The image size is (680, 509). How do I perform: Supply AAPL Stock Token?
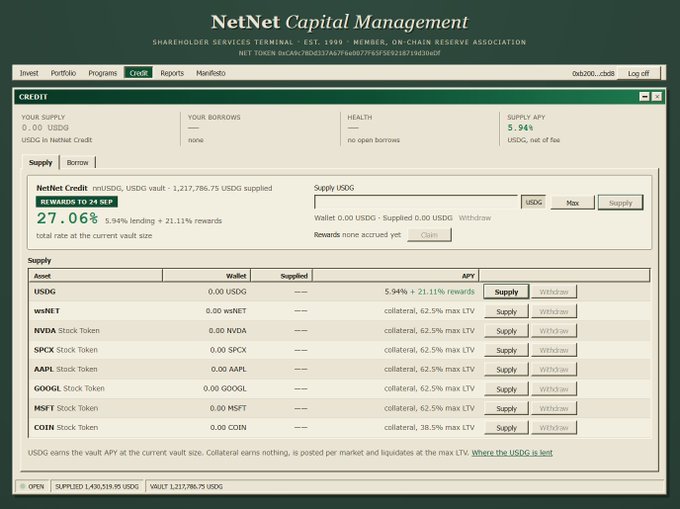coord(506,369)
